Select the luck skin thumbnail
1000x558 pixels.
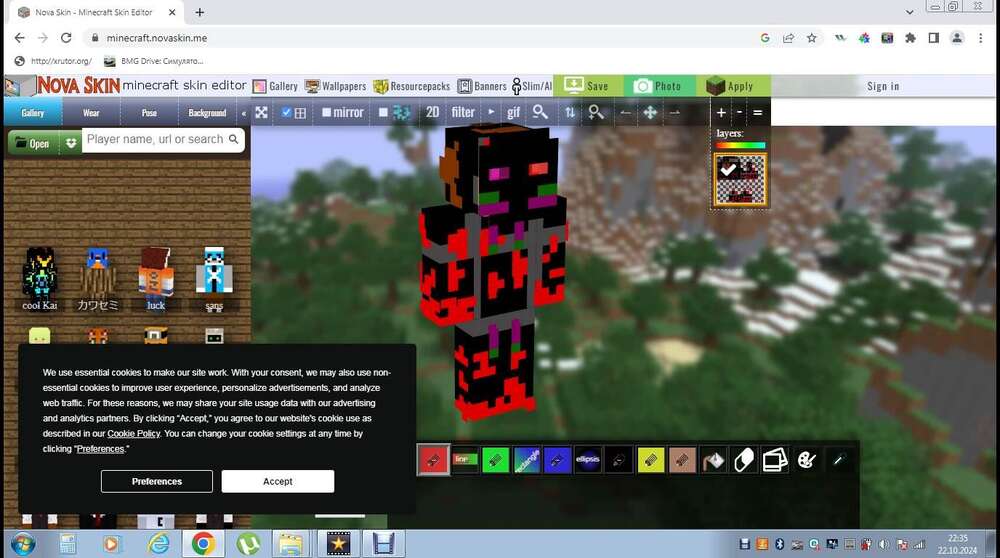pyautogui.click(x=156, y=279)
